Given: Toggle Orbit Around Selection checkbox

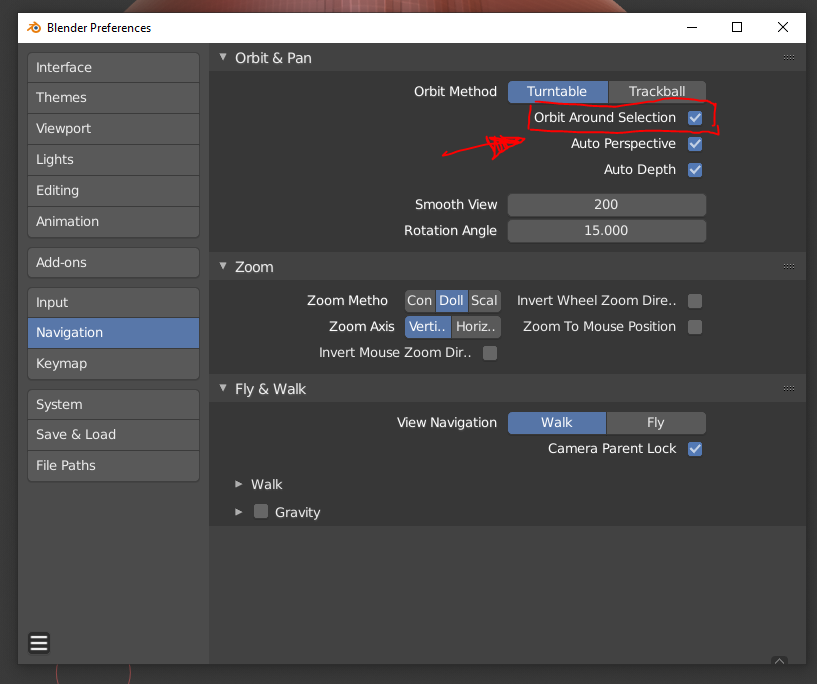Looking at the screenshot, I should [695, 118].
